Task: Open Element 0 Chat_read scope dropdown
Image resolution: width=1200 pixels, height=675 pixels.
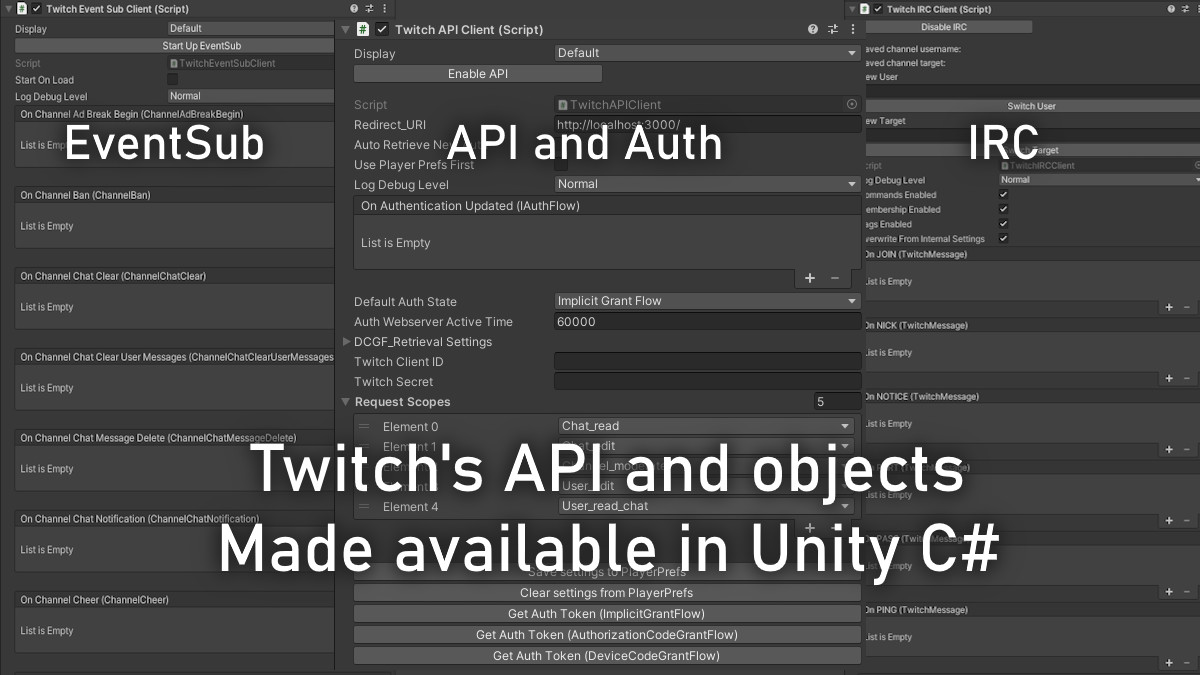Action: pos(706,426)
